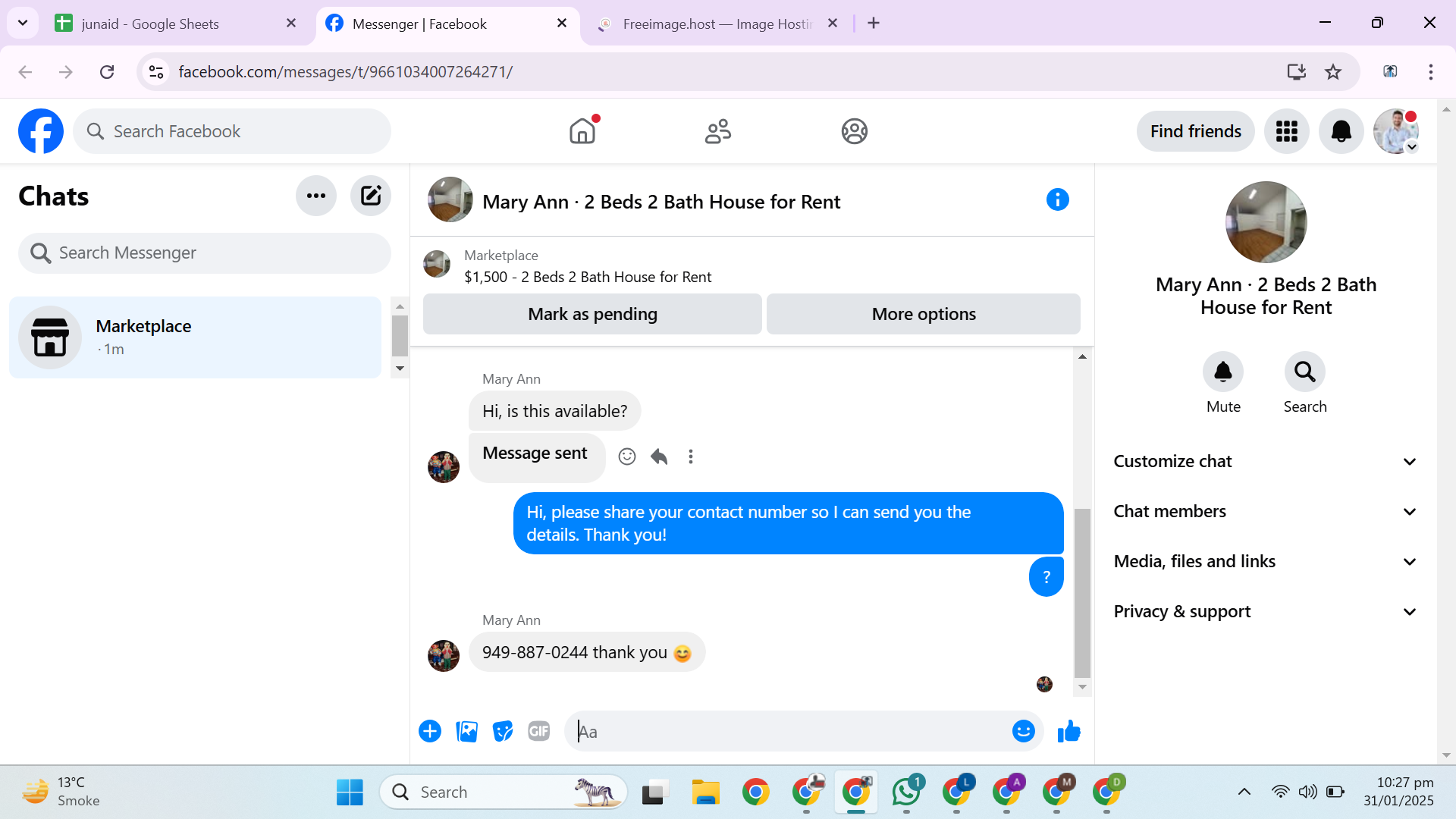
Task: Search in conversation with magnifier icon
Action: coord(1305,372)
